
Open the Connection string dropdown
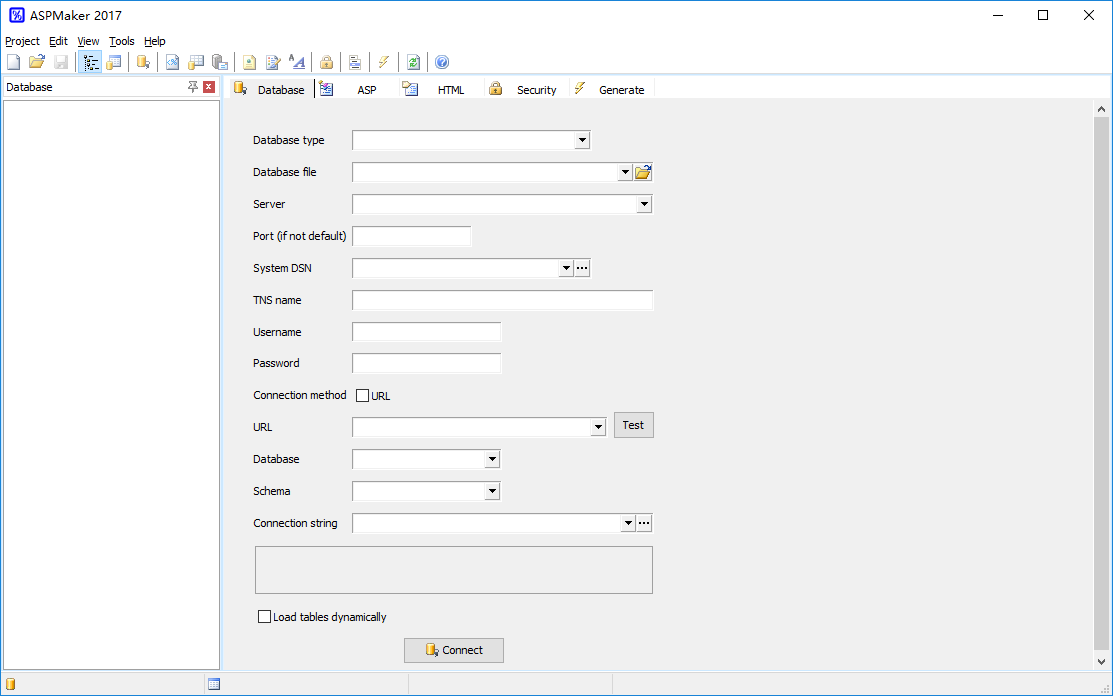628,522
